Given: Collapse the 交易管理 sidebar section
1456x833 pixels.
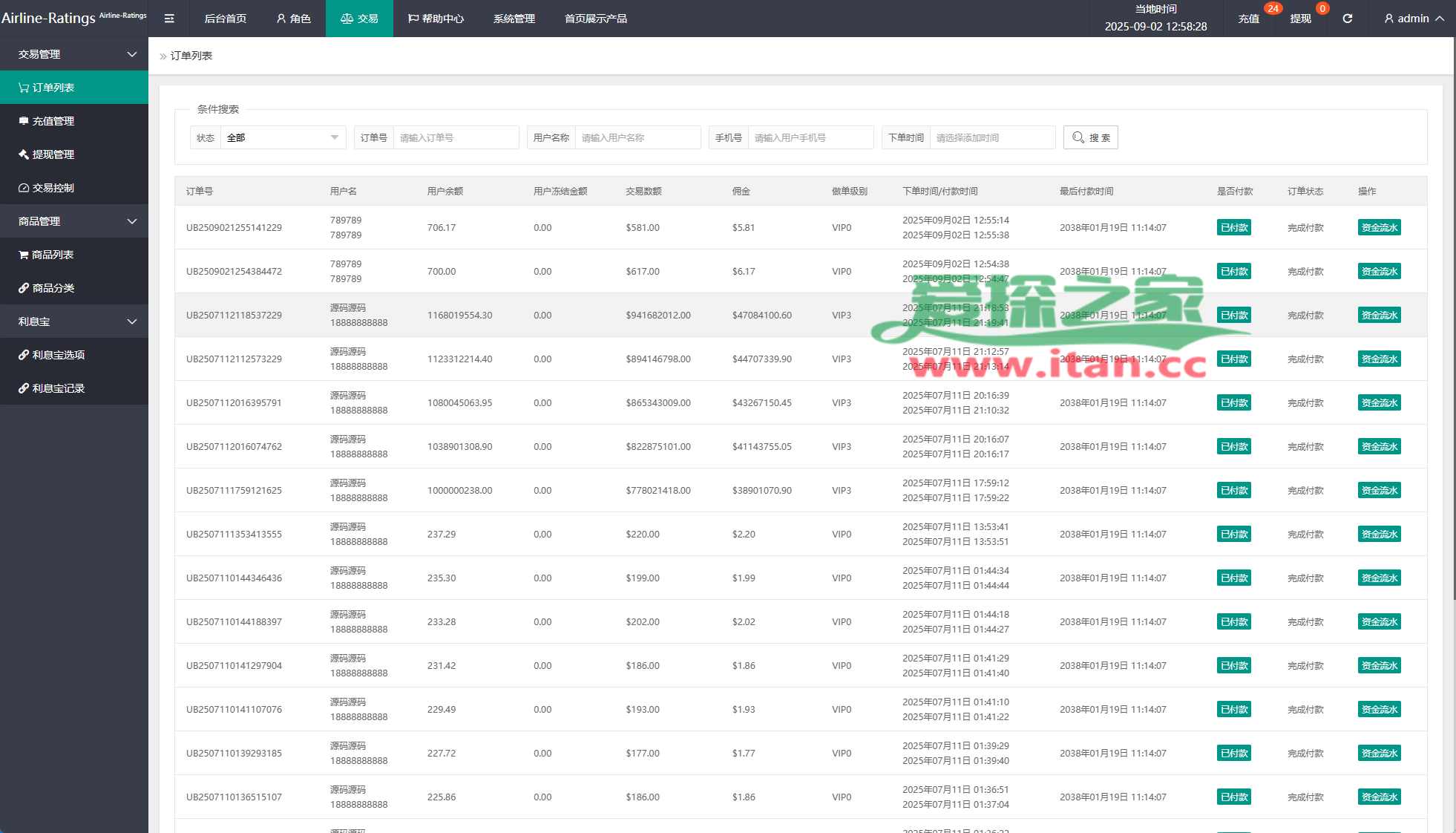Looking at the screenshot, I should (74, 54).
